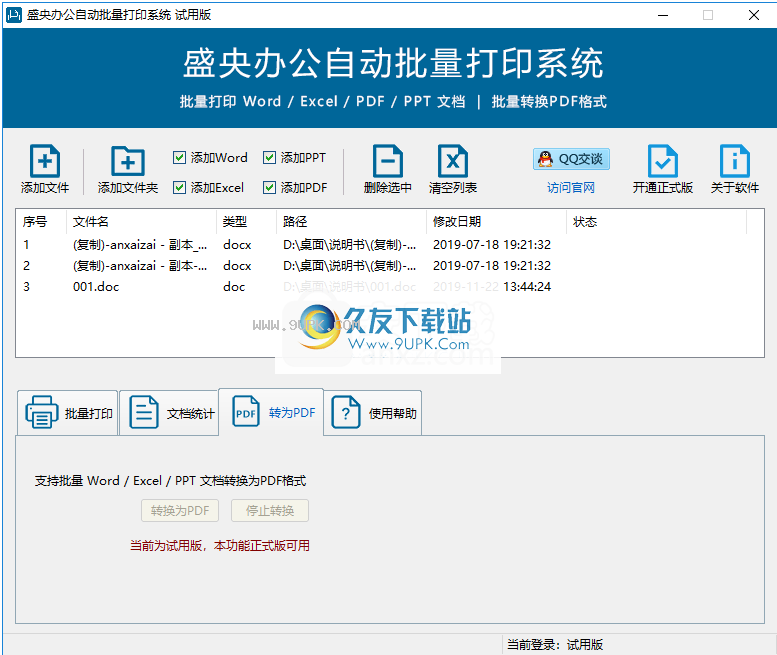Click the 删除选中 delete-selected icon
777x655 pixels.
(388, 161)
